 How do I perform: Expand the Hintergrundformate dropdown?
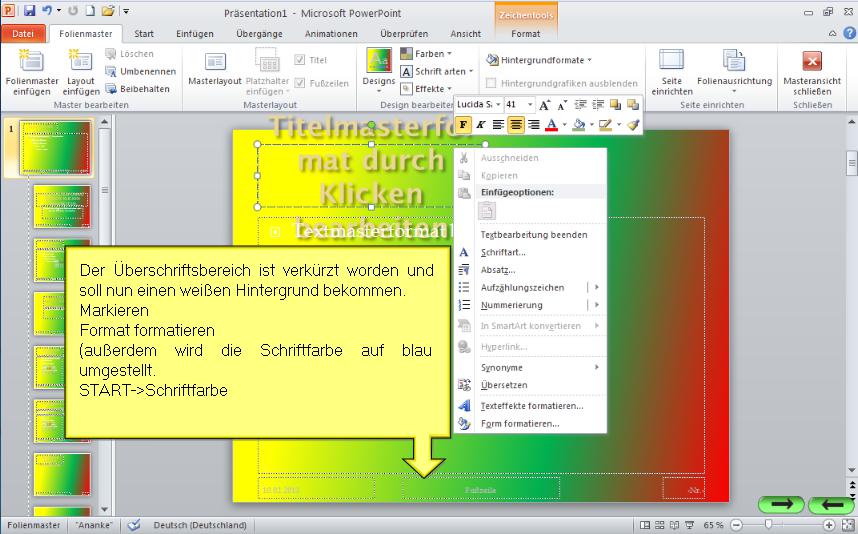click(539, 60)
